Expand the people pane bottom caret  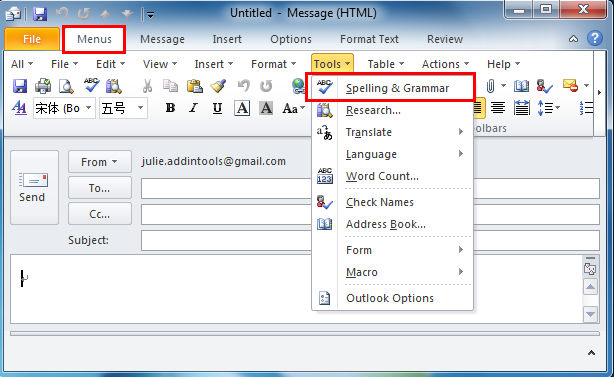click(x=591, y=353)
